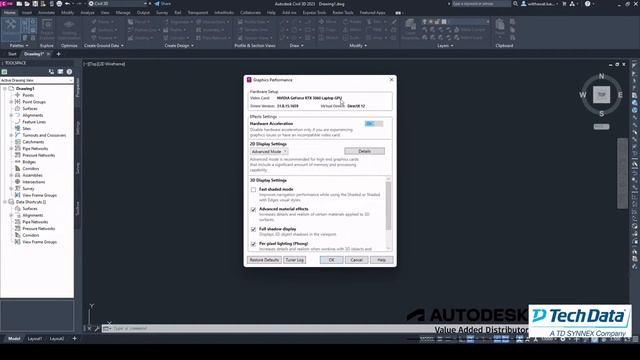640x360 pixels.
Task: Click the W compass letter on ViewCube
Action: pyautogui.click(x=582, y=95)
